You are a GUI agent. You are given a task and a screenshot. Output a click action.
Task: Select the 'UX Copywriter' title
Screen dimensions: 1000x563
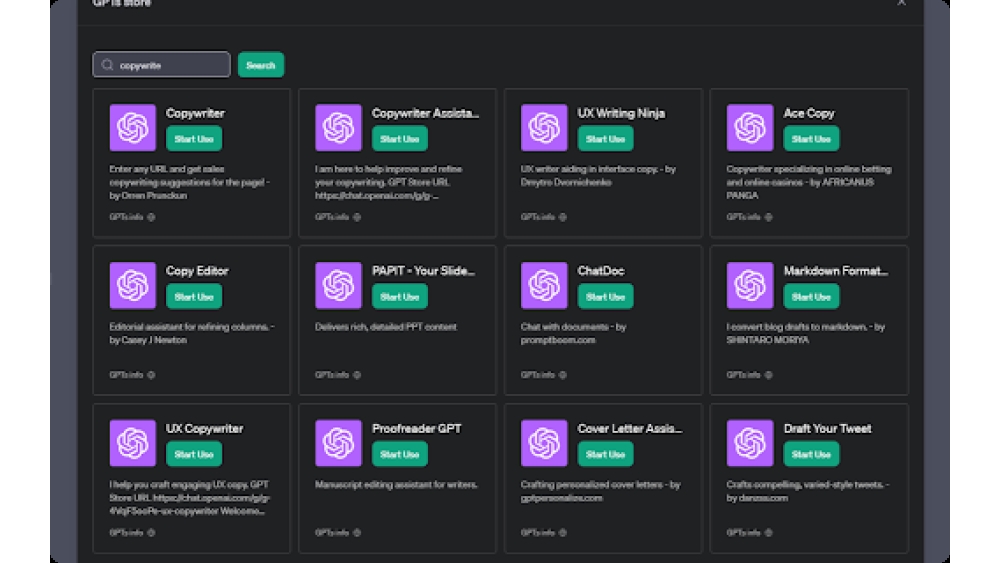(x=204, y=428)
